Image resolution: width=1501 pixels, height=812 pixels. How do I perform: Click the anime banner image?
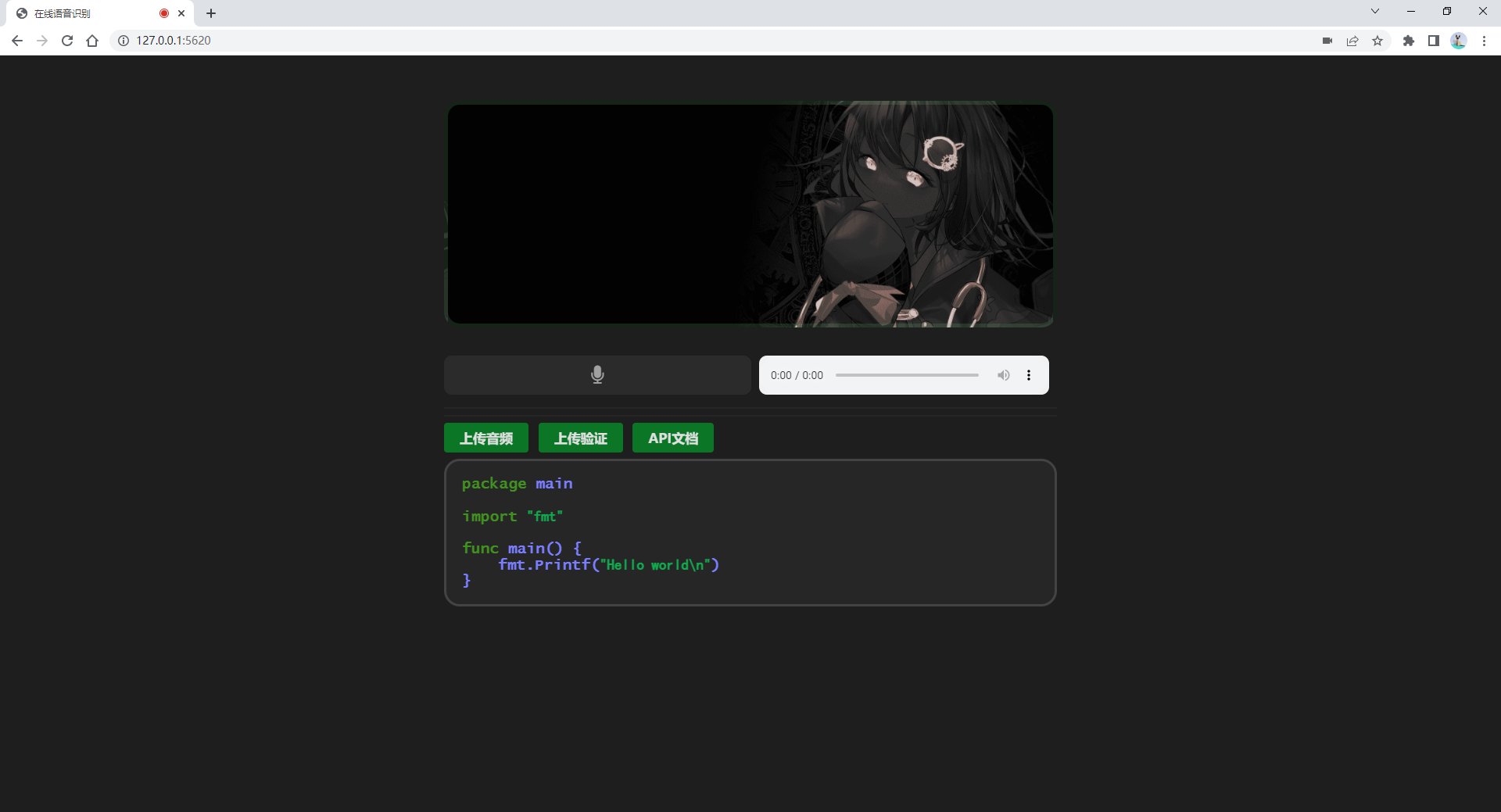pyautogui.click(x=750, y=214)
